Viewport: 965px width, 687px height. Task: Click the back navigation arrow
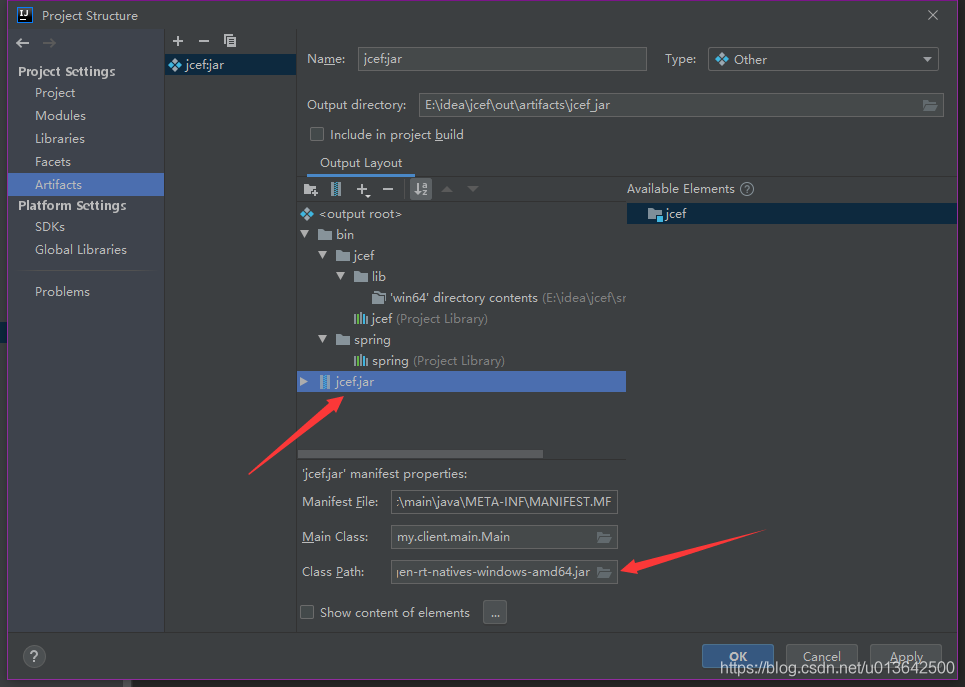point(23,42)
